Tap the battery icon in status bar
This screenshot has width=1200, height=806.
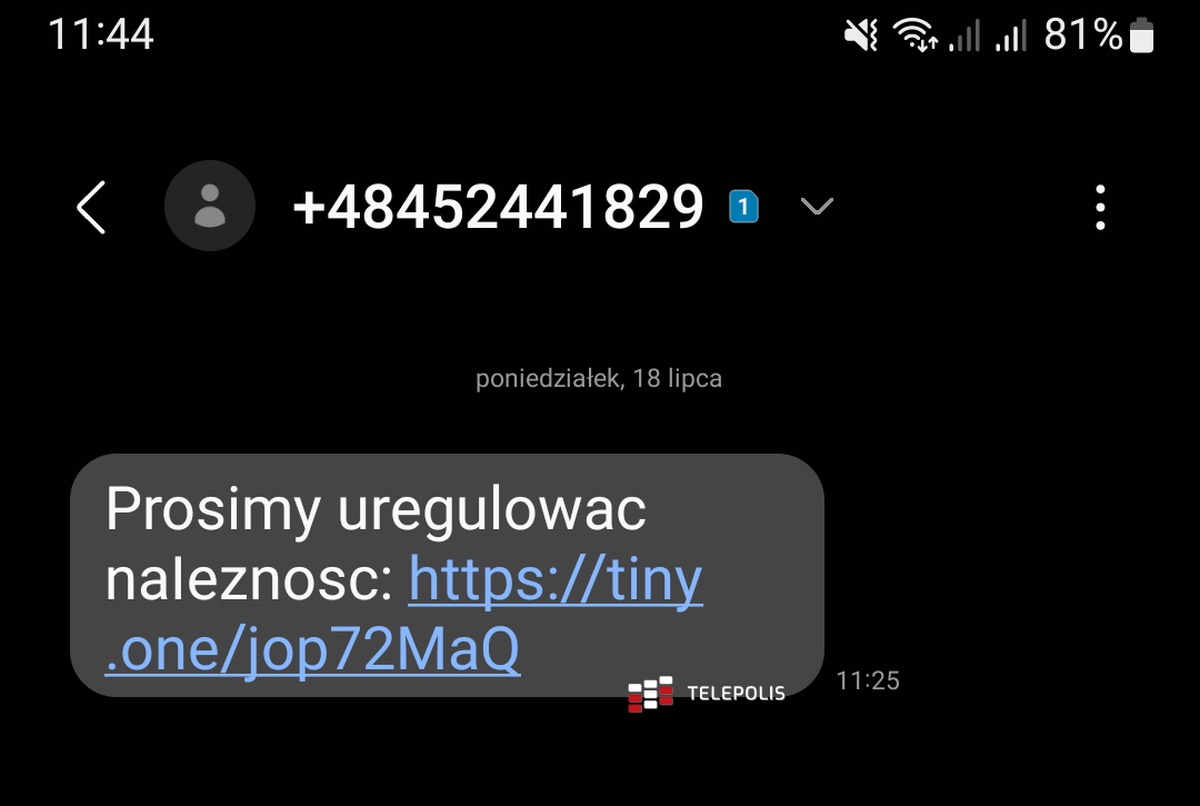(x=1141, y=36)
